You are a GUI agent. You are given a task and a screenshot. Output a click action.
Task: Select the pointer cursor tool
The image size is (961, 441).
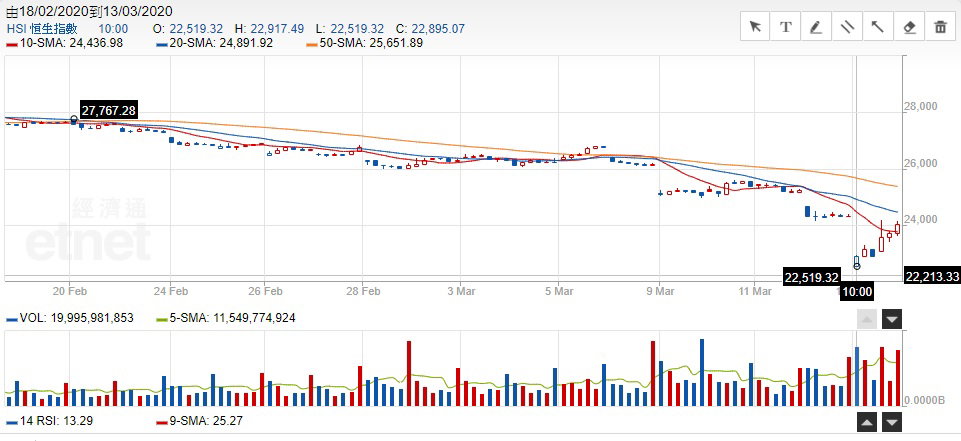pos(755,26)
